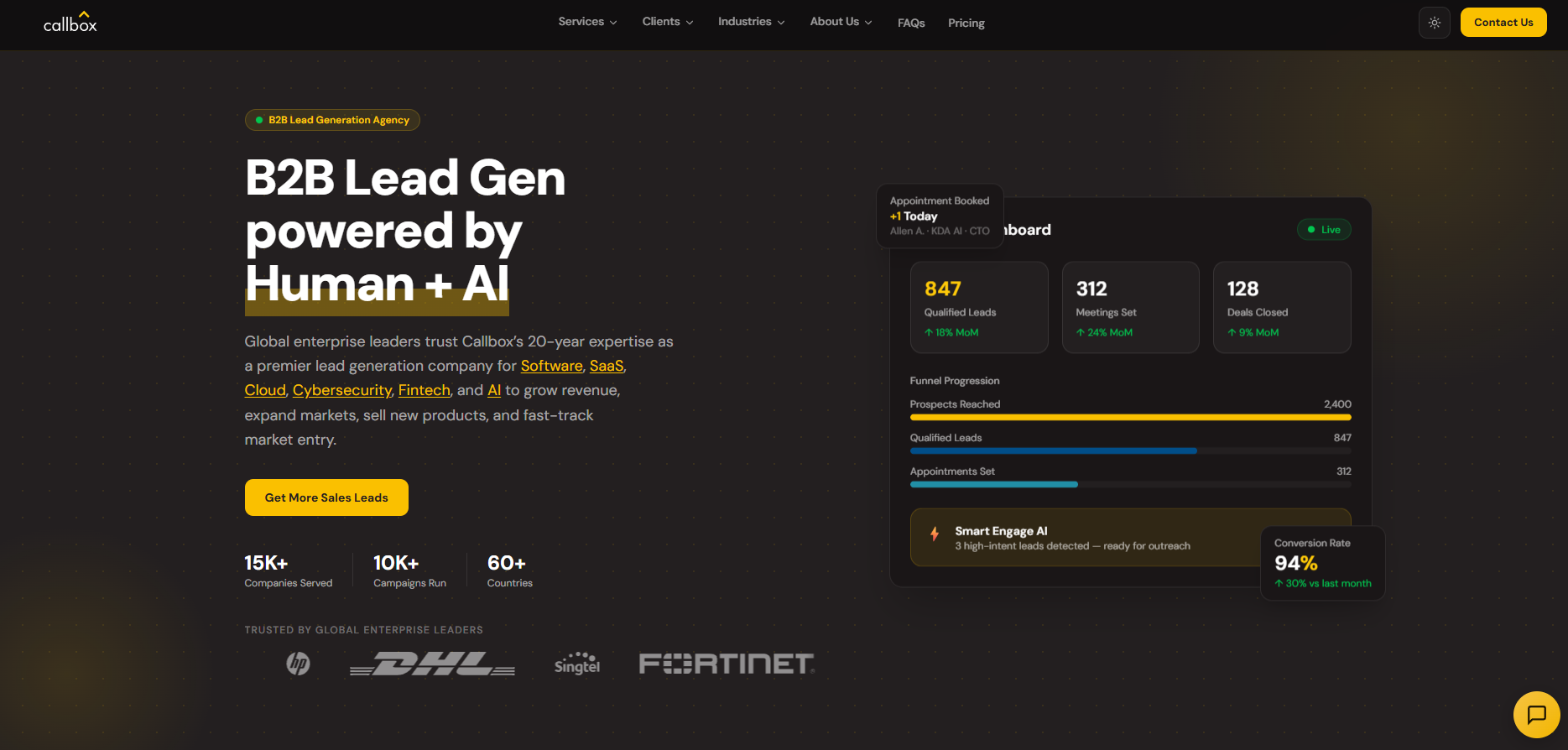
Task: Open the Pricing page
Action: pyautogui.click(x=966, y=23)
